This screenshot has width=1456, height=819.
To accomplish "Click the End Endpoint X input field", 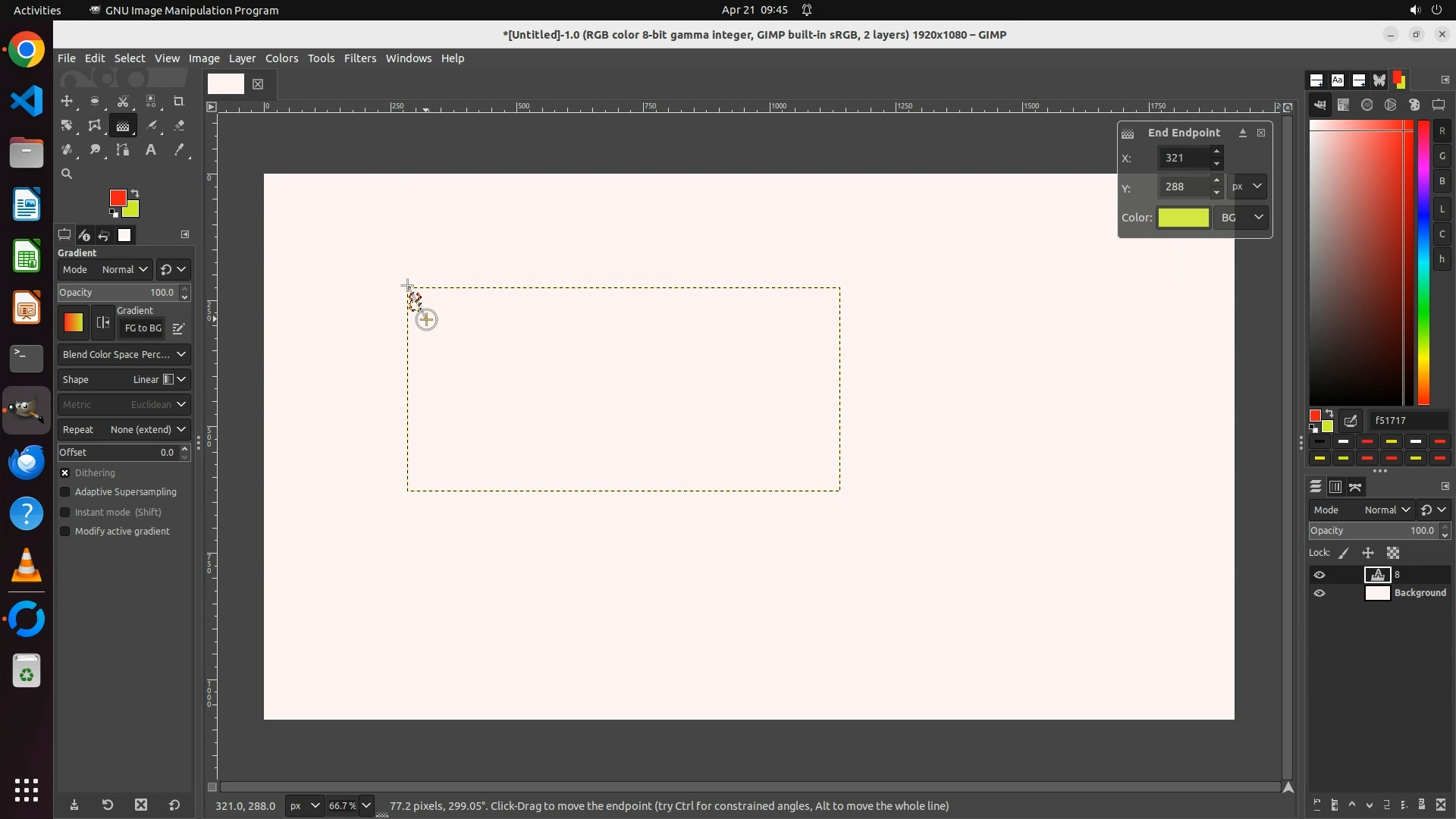I will click(1185, 158).
